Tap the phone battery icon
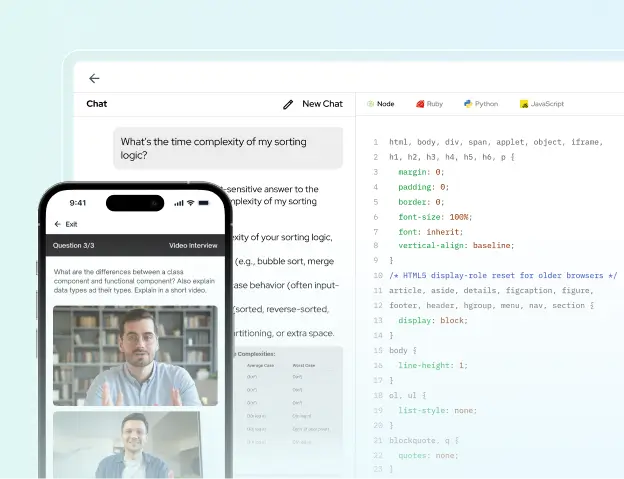The width and height of the screenshot is (624, 479). [x=203, y=203]
